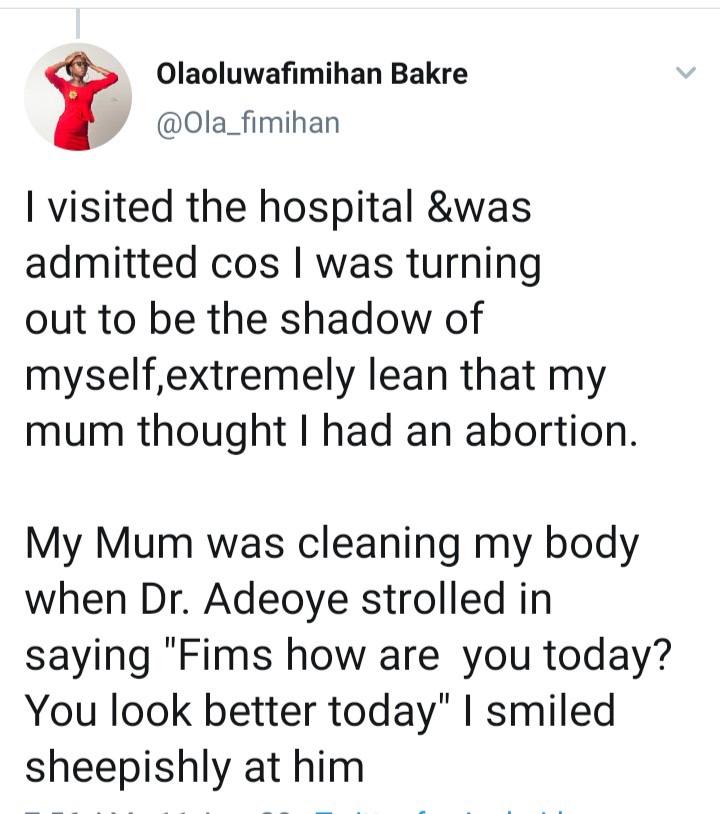Follow the thread connector line above avatar
This screenshot has height=814, width=720.
[x=78, y=24]
